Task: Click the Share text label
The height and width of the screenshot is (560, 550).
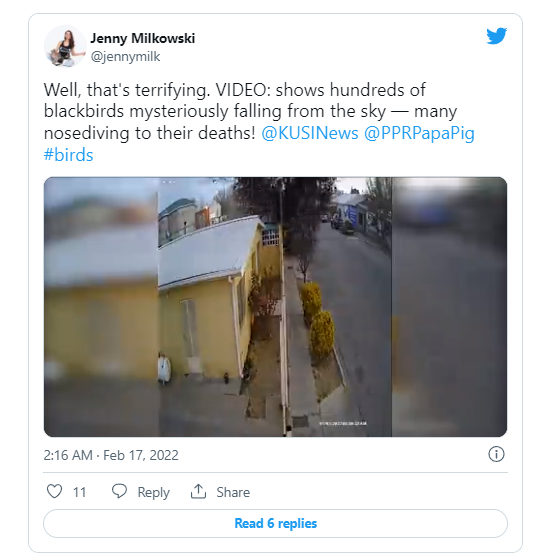Action: tap(233, 492)
